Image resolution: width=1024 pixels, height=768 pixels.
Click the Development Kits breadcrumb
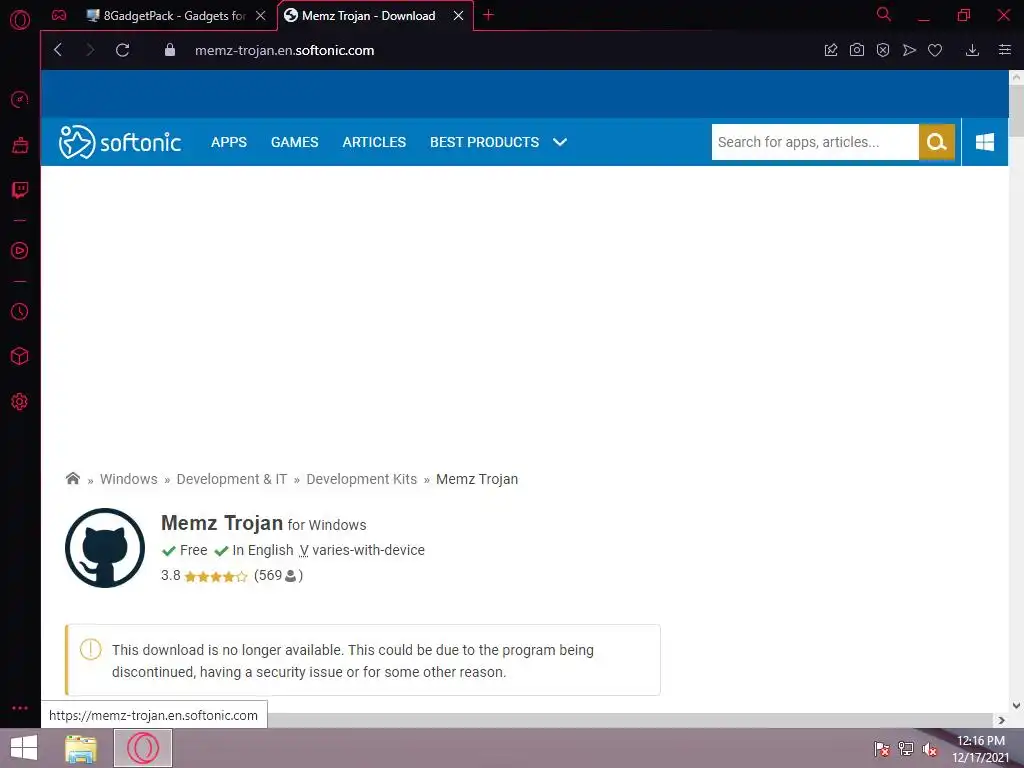pos(362,479)
